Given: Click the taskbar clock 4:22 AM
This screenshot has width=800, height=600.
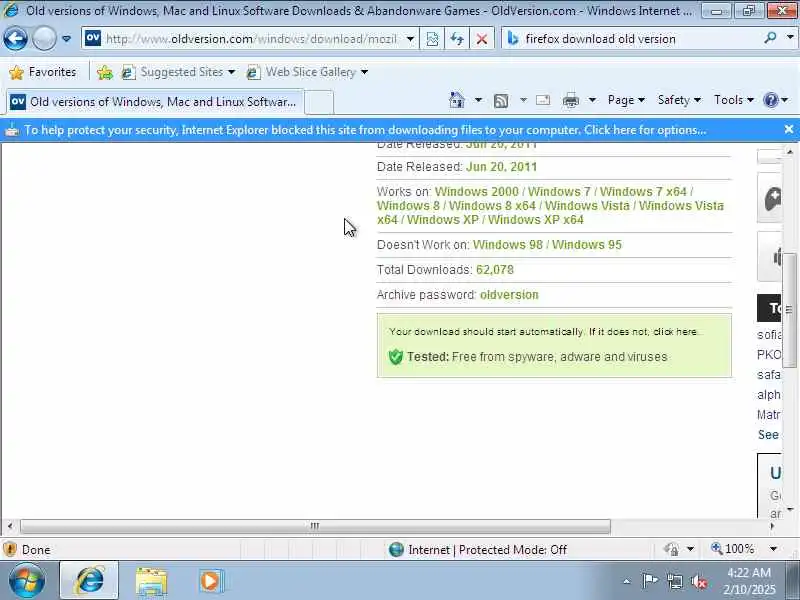Looking at the screenshot, I should 749,572.
